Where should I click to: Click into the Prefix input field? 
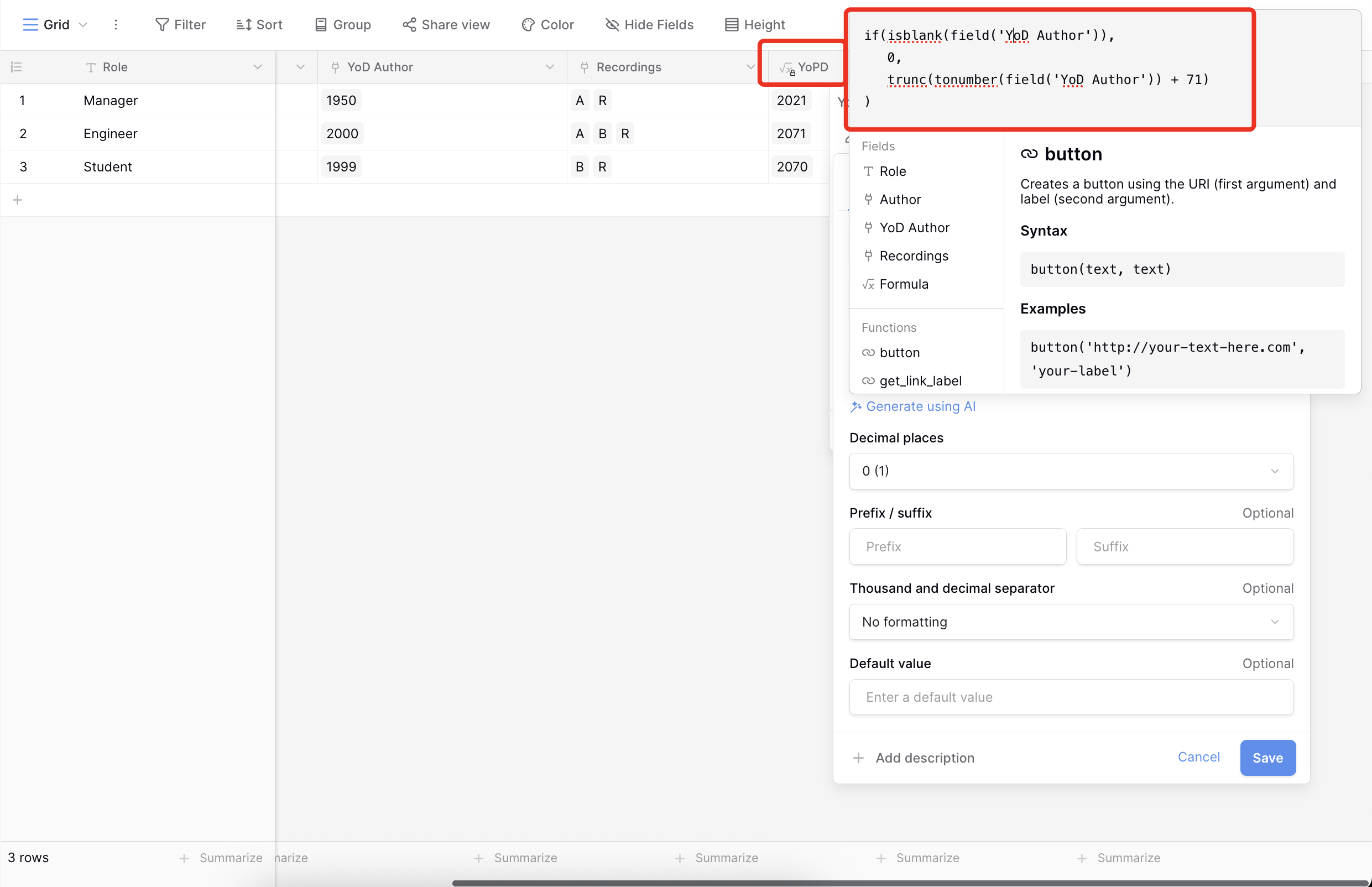coord(957,546)
